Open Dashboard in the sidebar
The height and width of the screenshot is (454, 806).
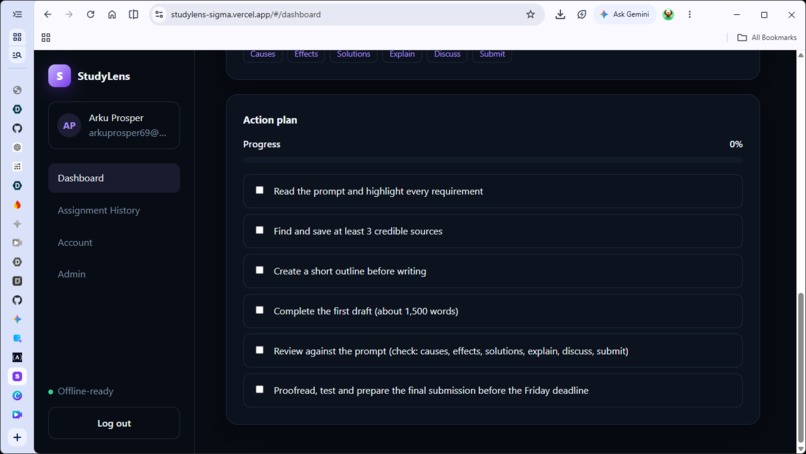tap(114, 178)
